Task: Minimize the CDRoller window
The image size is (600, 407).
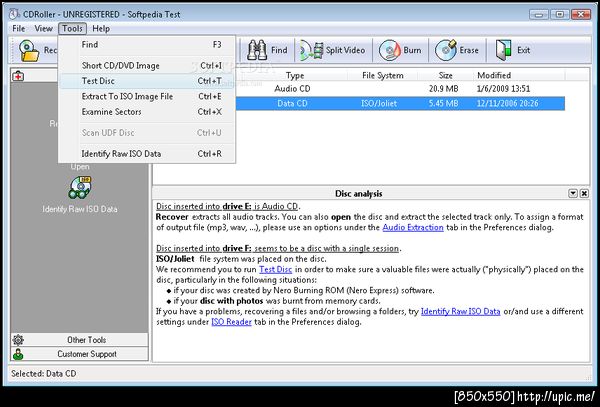Action: click(539, 14)
